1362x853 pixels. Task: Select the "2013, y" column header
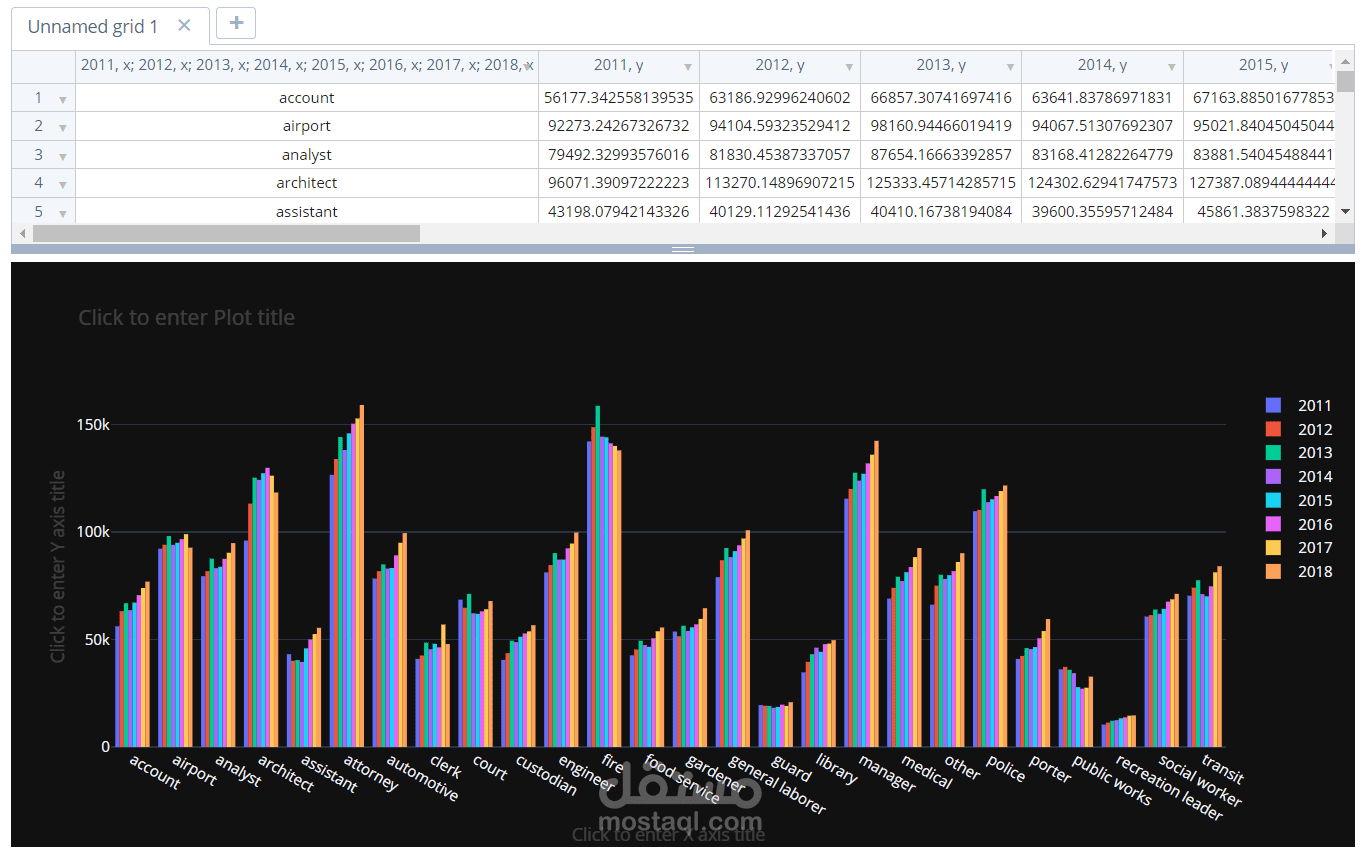click(x=941, y=65)
